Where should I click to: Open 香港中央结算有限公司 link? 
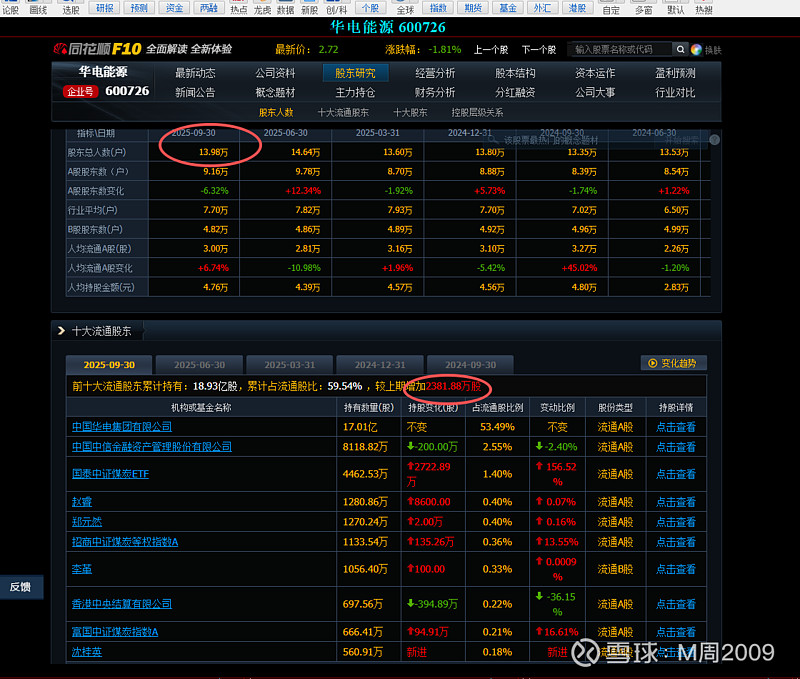pyautogui.click(x=121, y=603)
